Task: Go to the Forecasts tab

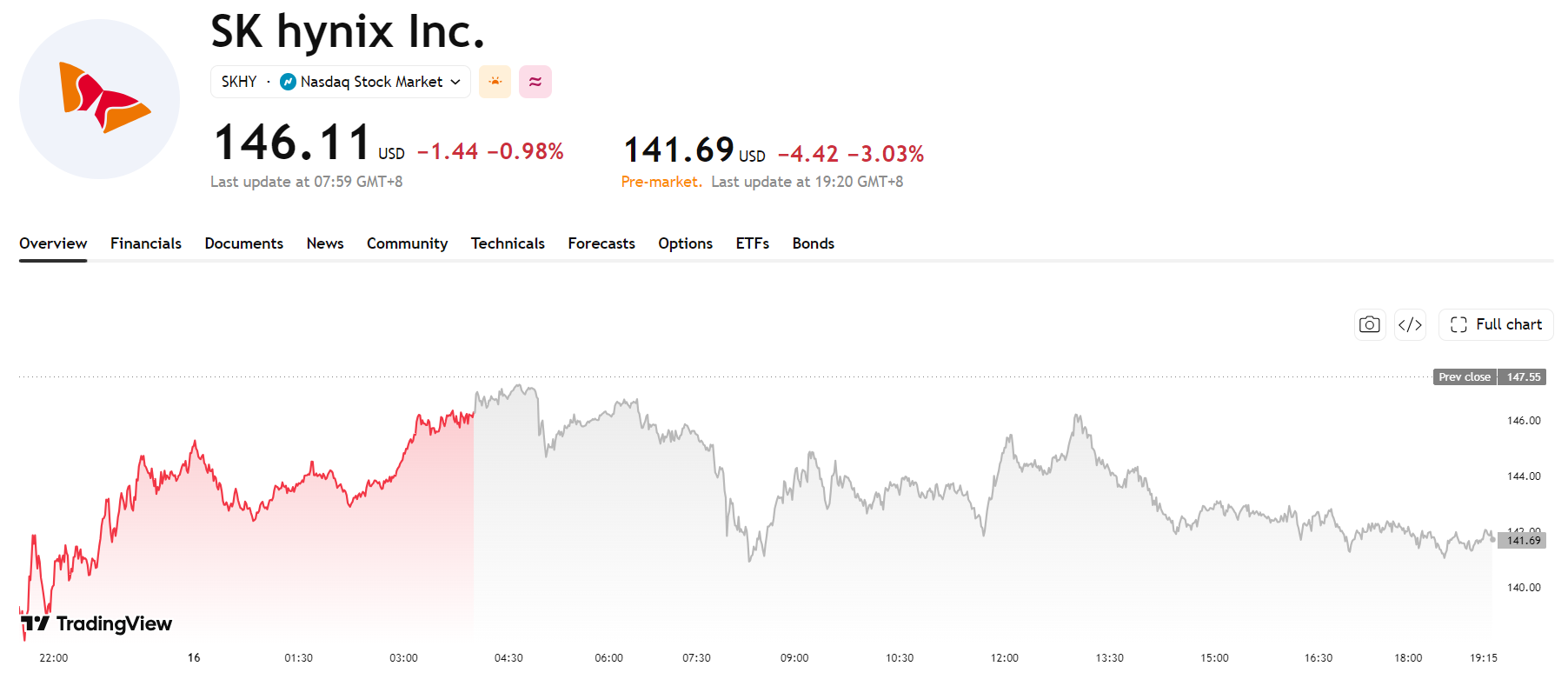Action: tap(601, 243)
